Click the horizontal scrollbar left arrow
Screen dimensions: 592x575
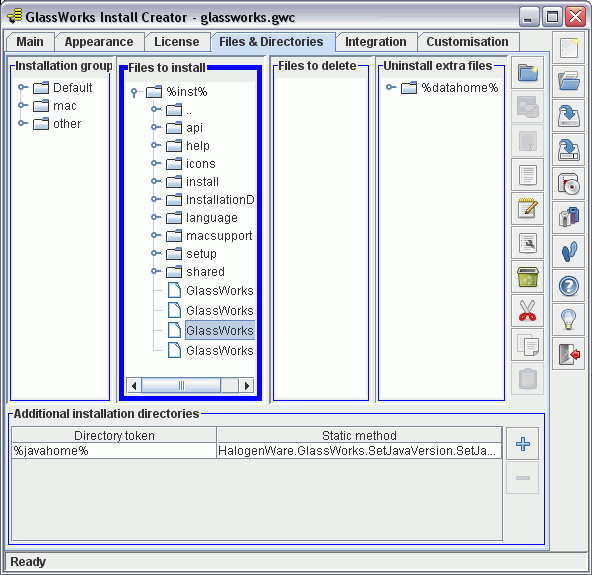[134, 385]
